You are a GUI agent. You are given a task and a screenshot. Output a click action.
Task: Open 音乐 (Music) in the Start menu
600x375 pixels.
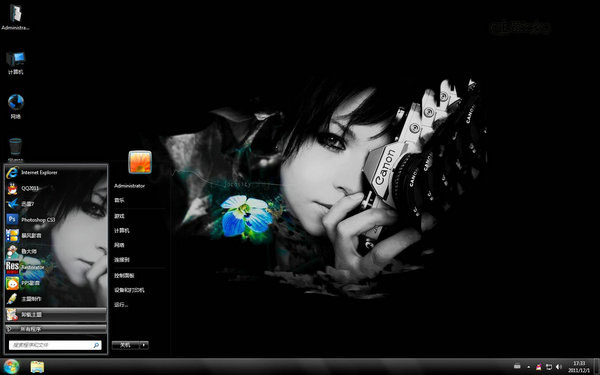coord(119,200)
